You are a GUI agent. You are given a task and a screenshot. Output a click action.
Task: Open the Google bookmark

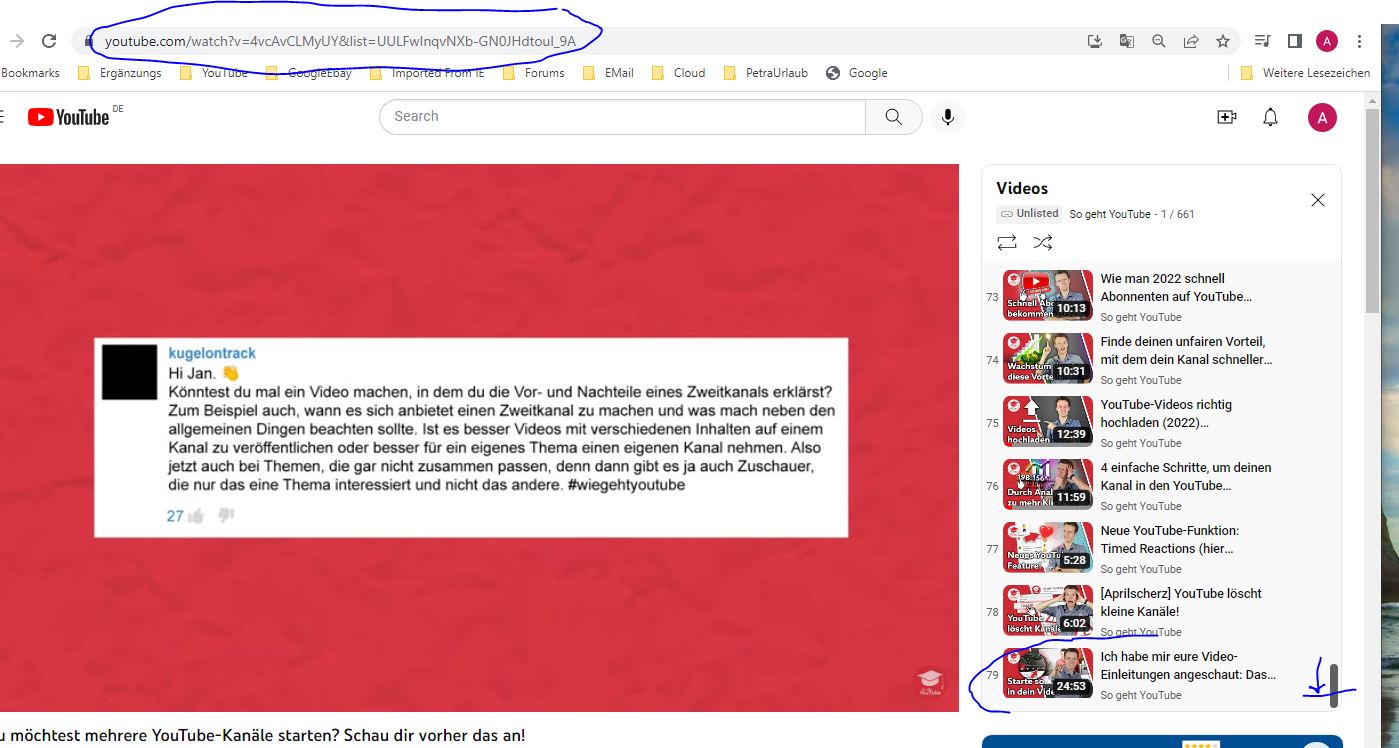click(857, 73)
